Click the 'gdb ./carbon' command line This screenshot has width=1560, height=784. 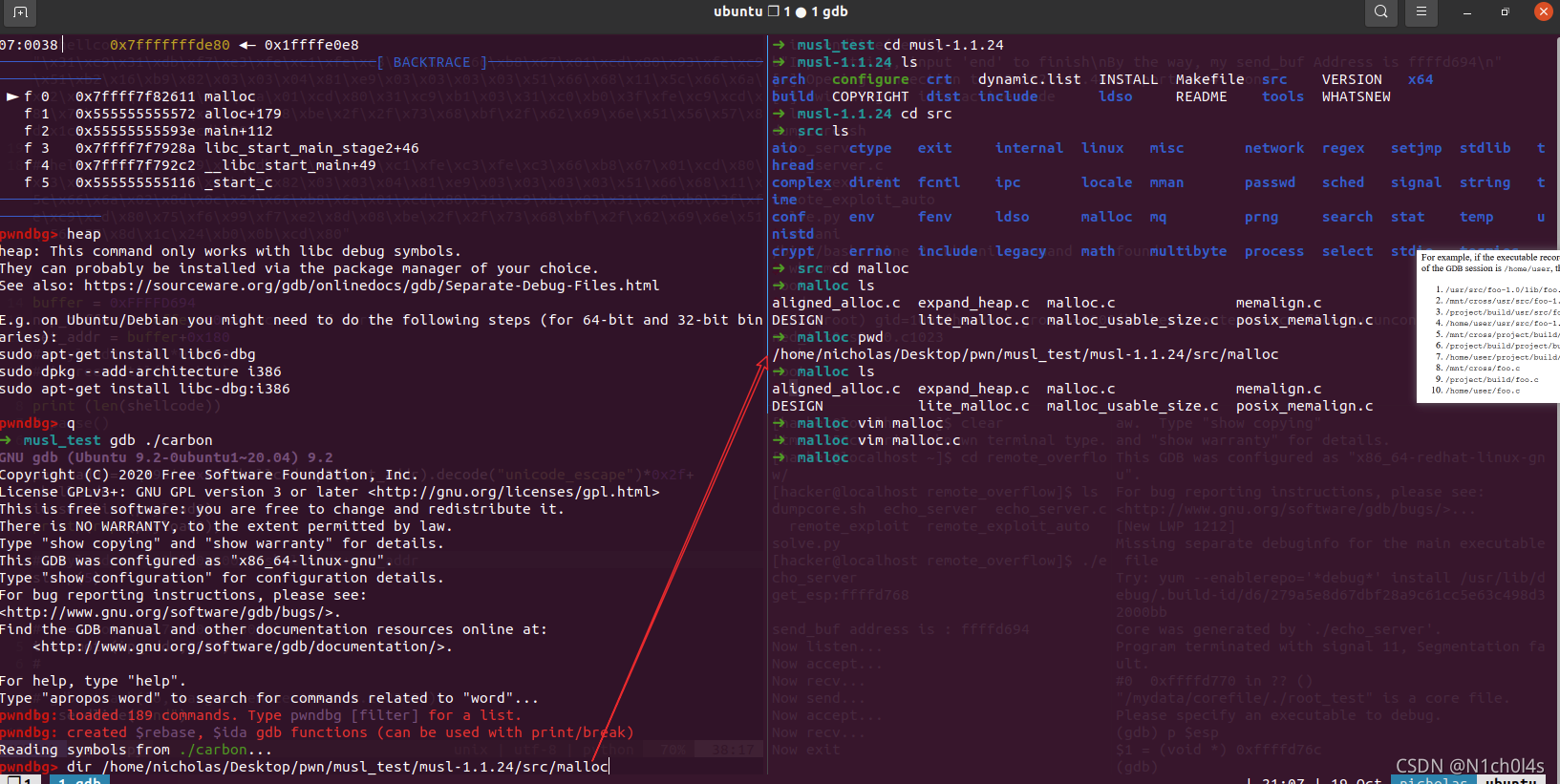pyautogui.click(x=160, y=440)
